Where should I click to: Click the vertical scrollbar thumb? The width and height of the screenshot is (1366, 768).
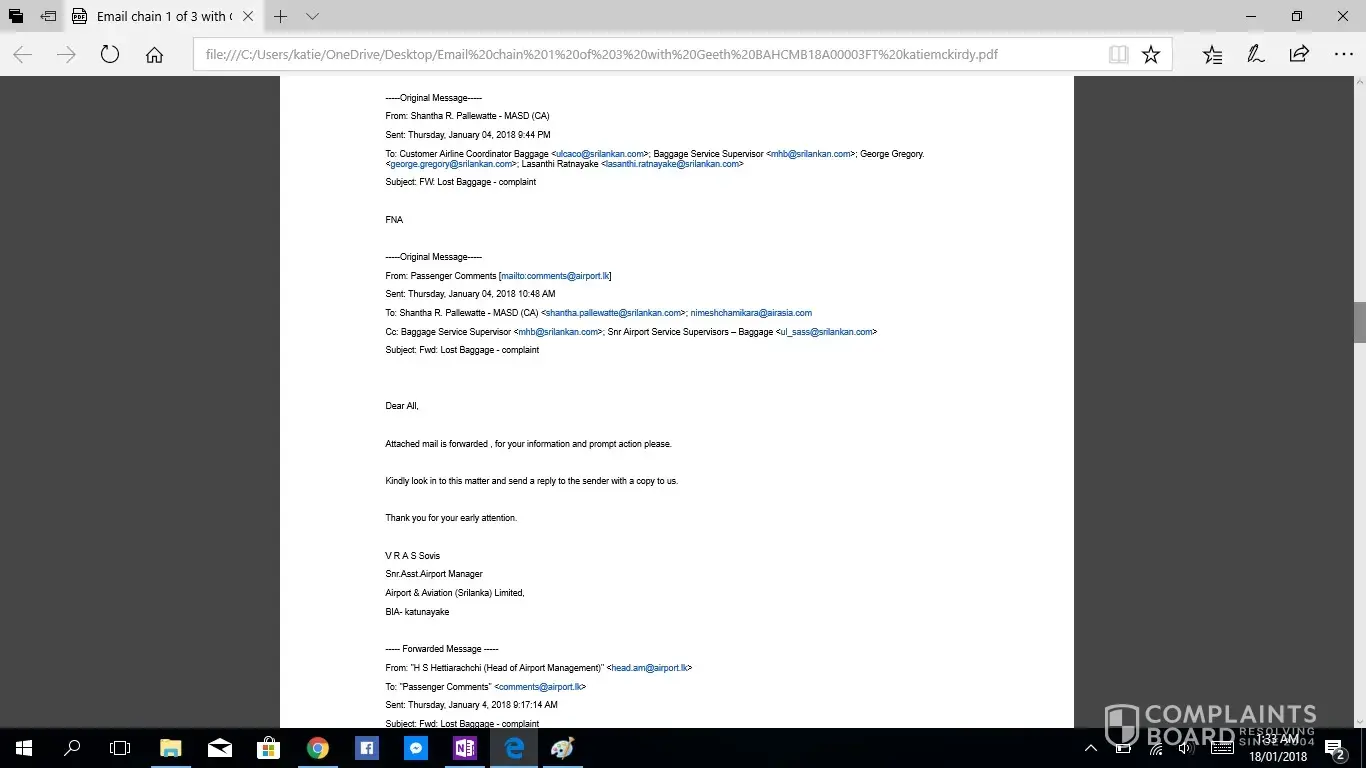point(1359,322)
